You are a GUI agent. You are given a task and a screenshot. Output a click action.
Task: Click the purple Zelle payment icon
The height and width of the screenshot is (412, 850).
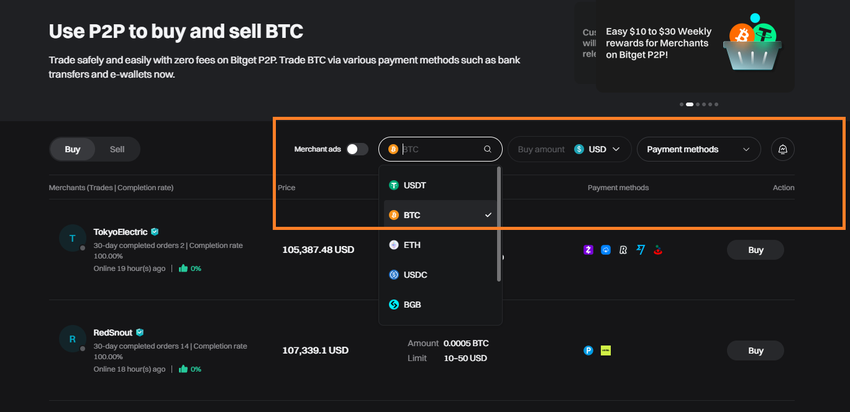tap(587, 250)
